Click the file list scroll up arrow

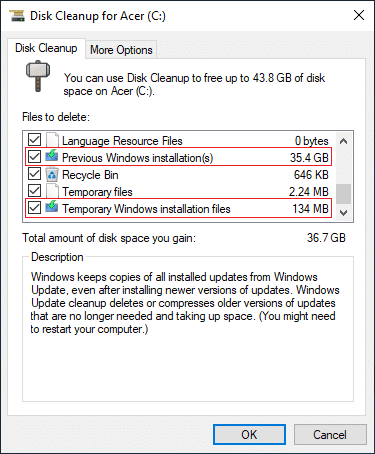tap(343, 141)
